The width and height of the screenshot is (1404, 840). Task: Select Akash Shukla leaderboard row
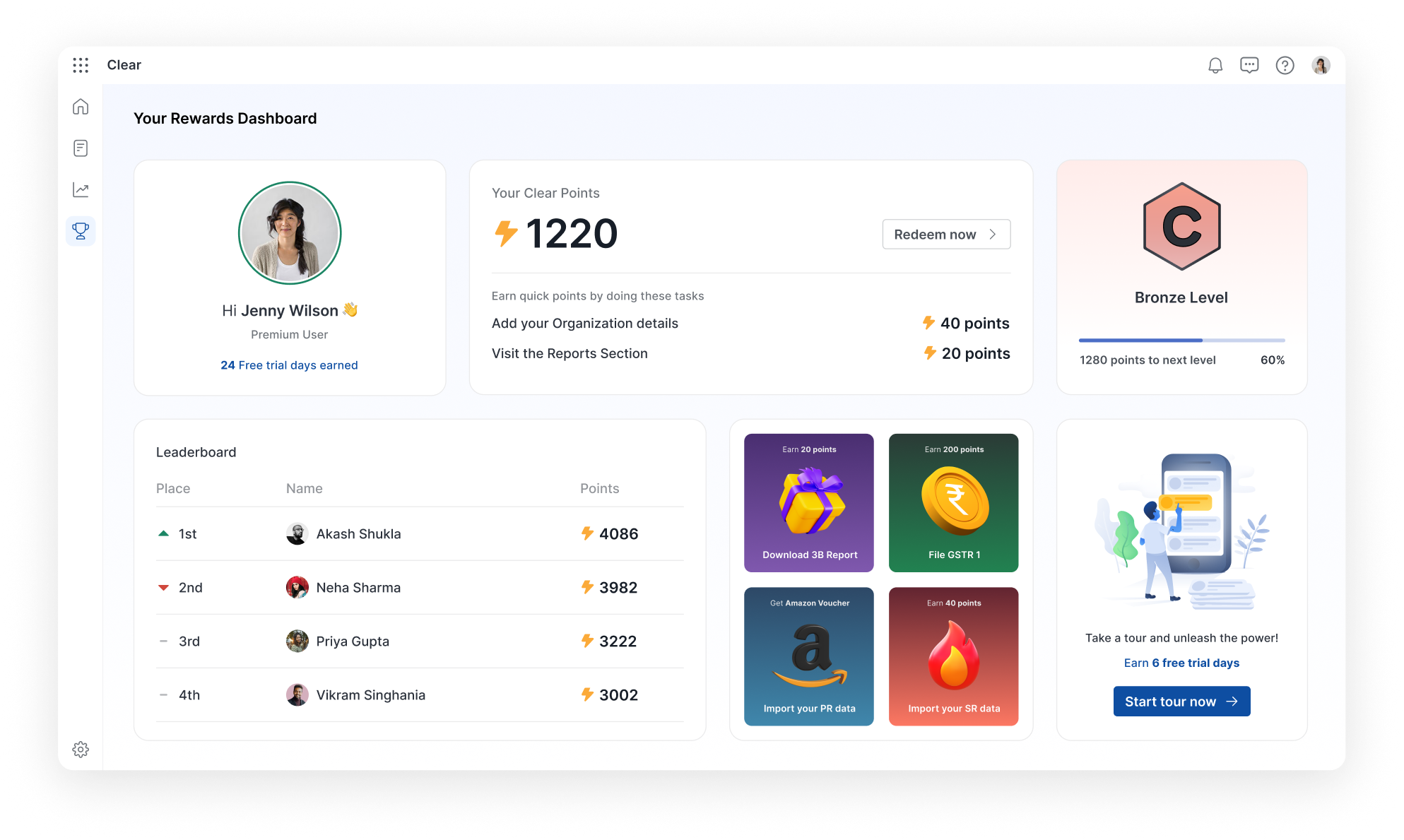(420, 534)
